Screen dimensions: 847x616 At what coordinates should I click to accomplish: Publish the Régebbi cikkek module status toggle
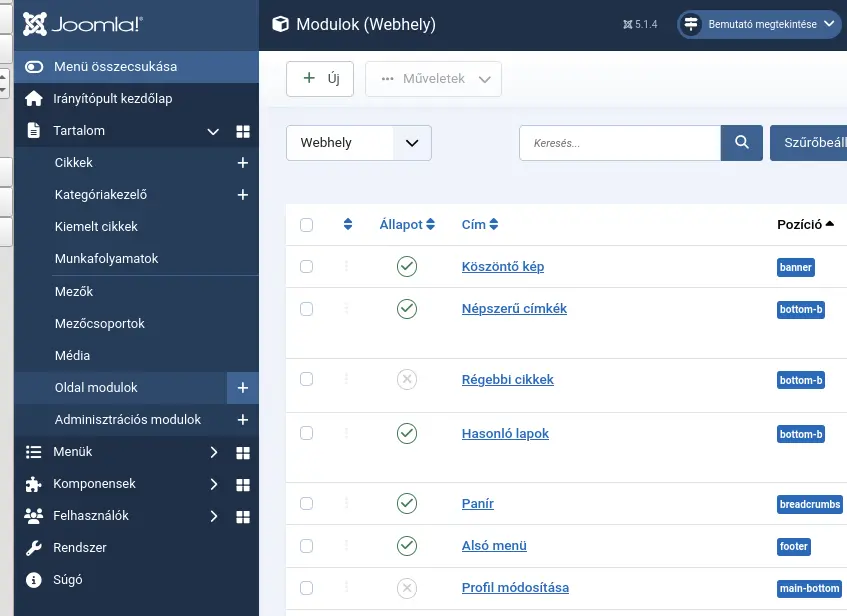(x=407, y=379)
